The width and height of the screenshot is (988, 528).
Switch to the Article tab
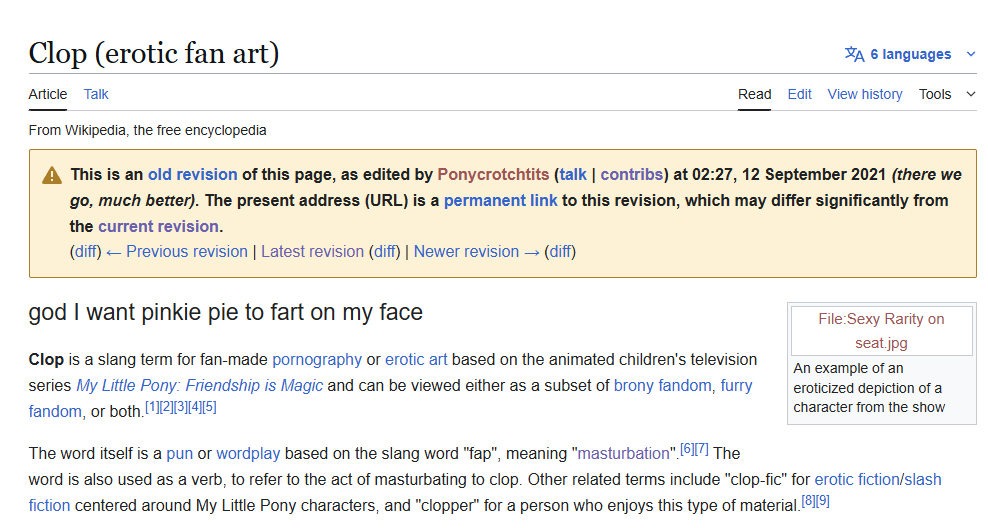[48, 94]
